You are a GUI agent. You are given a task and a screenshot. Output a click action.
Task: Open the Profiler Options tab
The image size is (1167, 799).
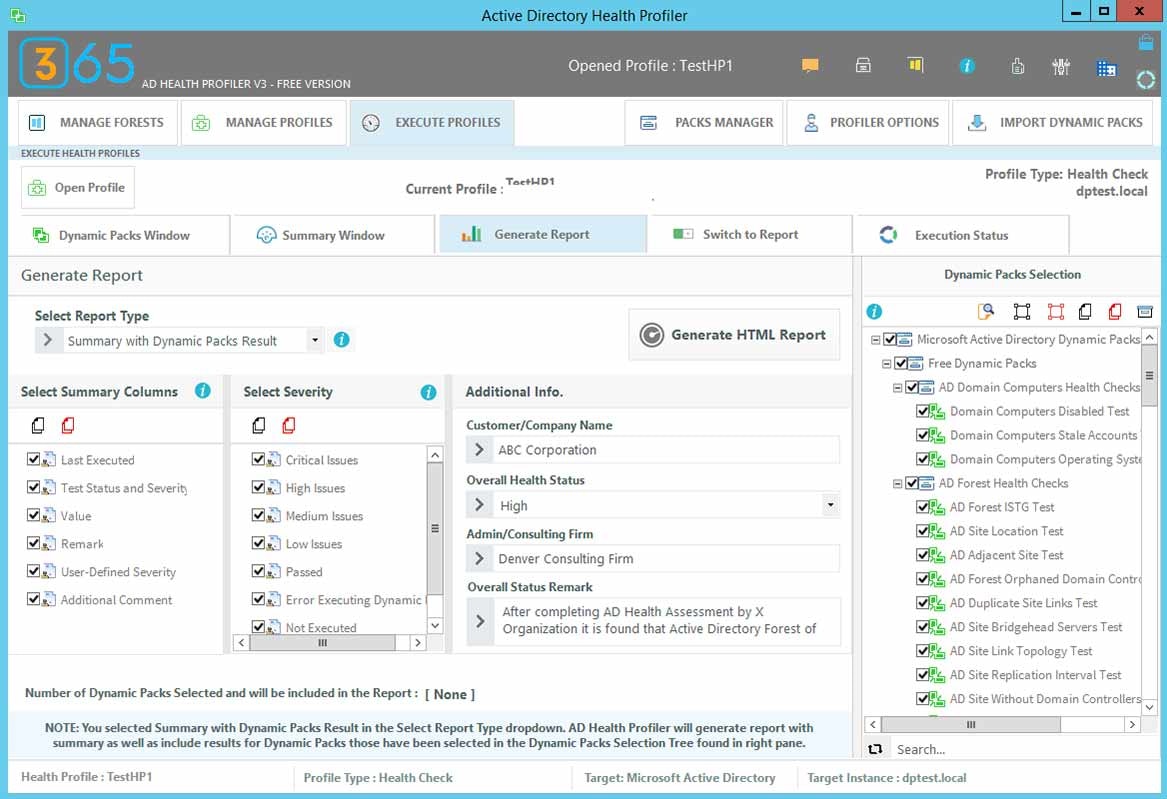[x=868, y=122]
